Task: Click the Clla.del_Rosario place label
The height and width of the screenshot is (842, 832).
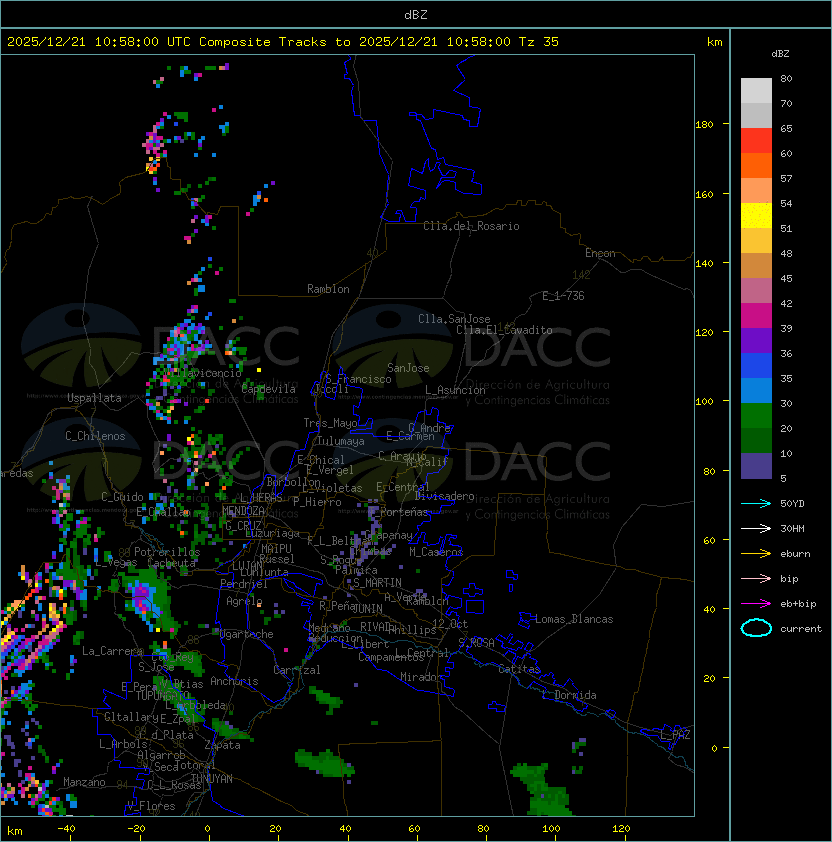Action: [x=471, y=226]
